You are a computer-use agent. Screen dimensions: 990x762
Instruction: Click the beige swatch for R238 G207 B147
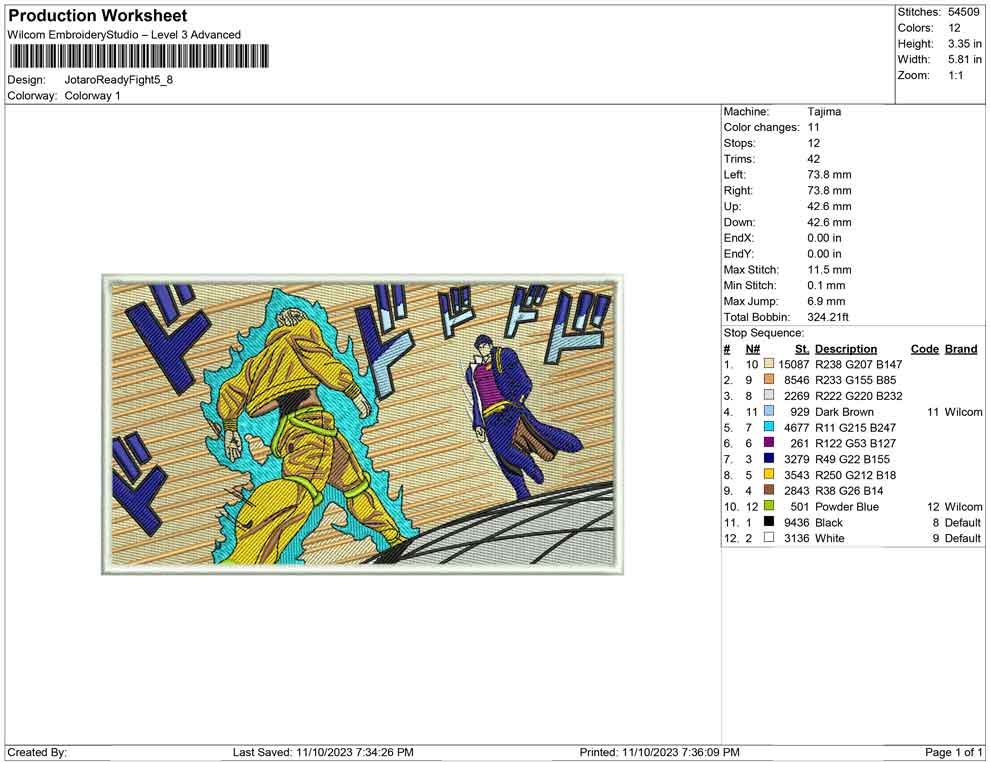tap(769, 364)
